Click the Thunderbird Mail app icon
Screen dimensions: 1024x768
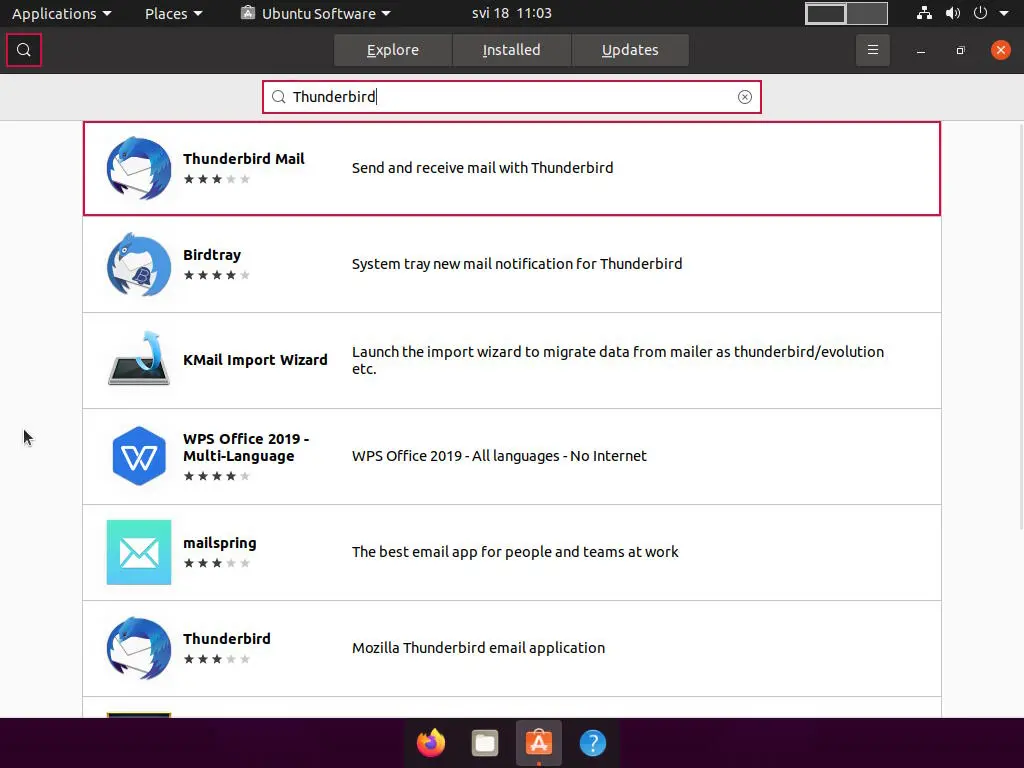[139, 168]
